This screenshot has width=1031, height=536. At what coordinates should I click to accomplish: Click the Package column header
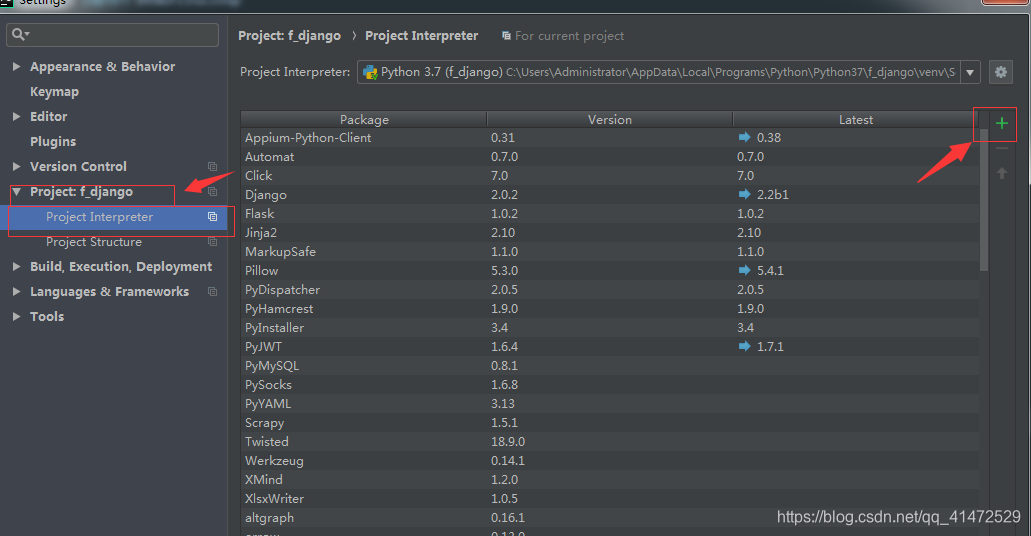(x=364, y=120)
